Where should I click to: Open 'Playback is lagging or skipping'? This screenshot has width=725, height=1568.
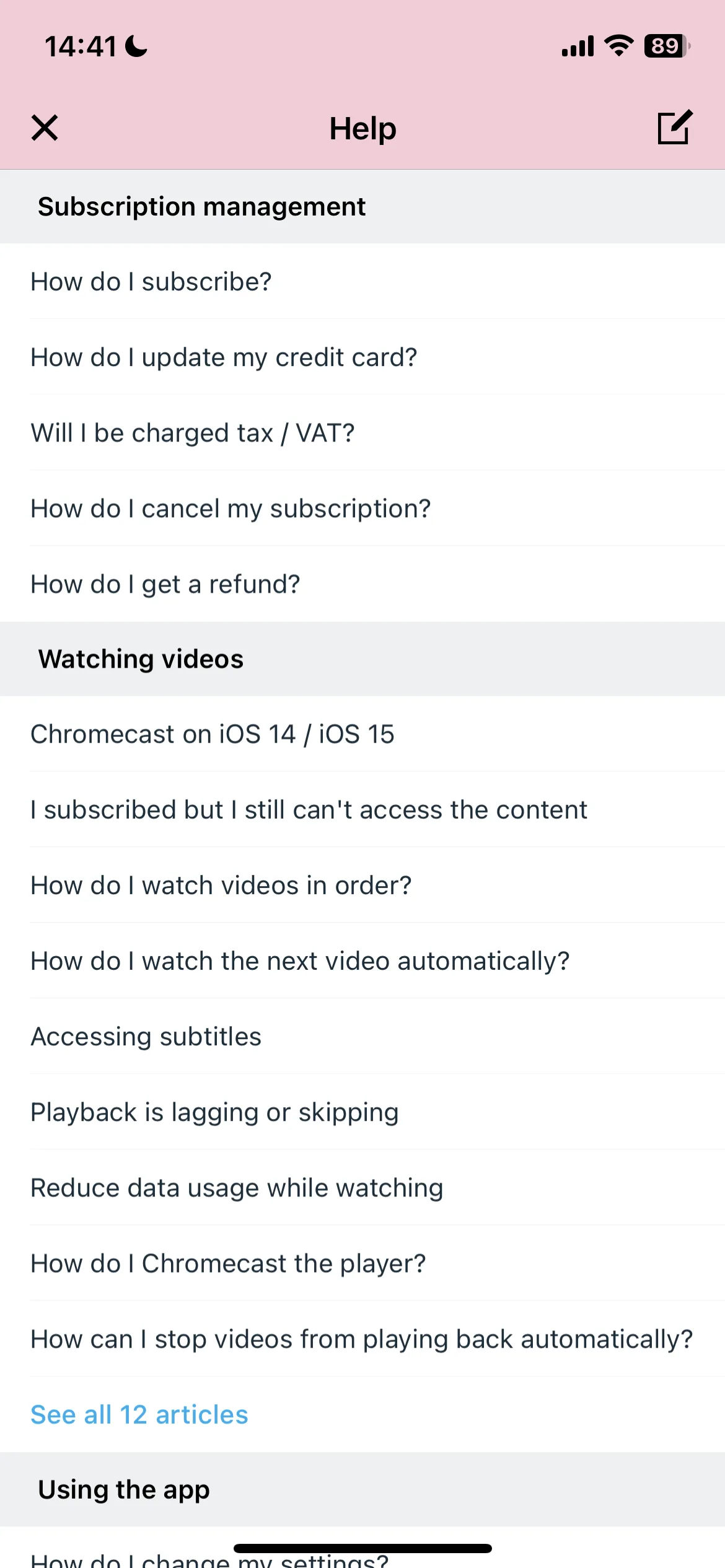click(362, 1112)
